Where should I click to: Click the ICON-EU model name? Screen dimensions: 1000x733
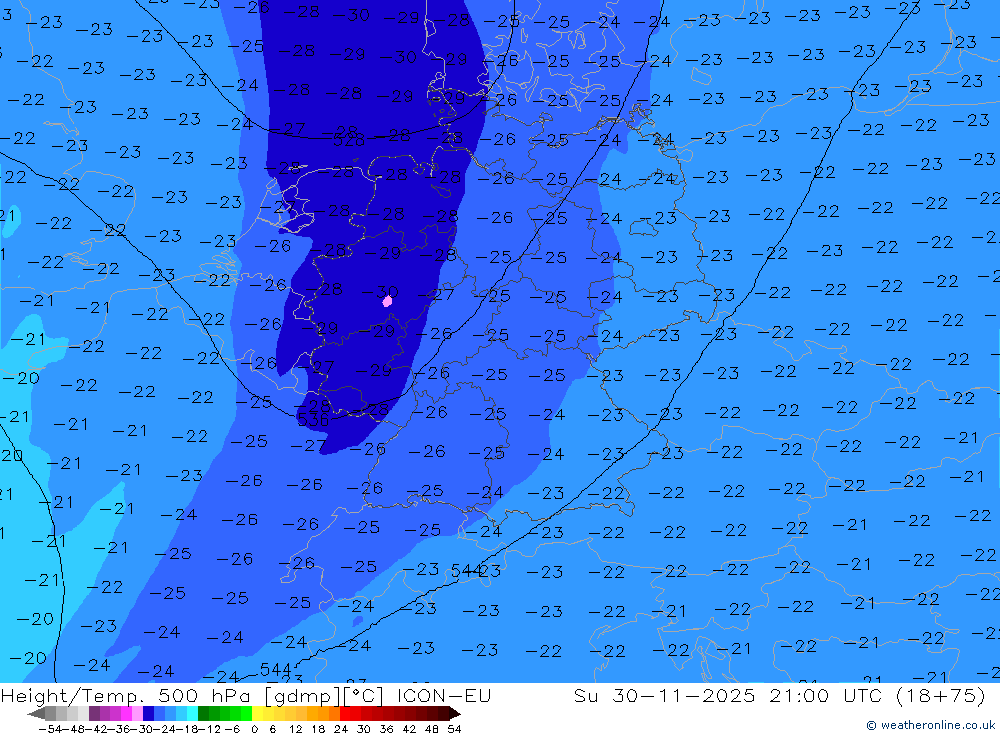tap(444, 695)
